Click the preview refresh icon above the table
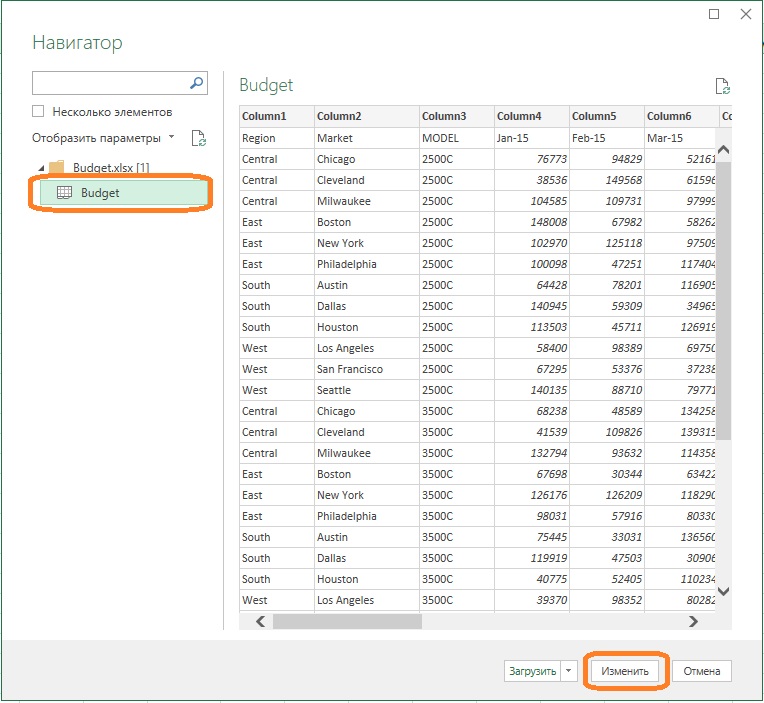 [723, 86]
